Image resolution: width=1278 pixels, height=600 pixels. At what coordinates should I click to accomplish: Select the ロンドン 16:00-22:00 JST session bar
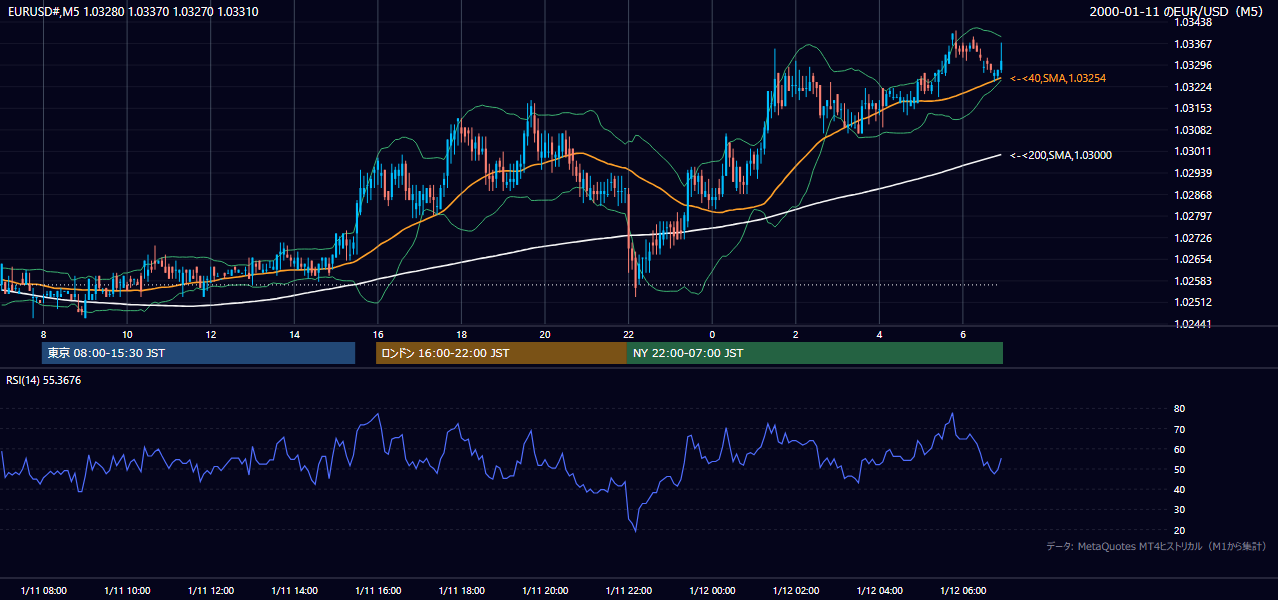pos(501,353)
